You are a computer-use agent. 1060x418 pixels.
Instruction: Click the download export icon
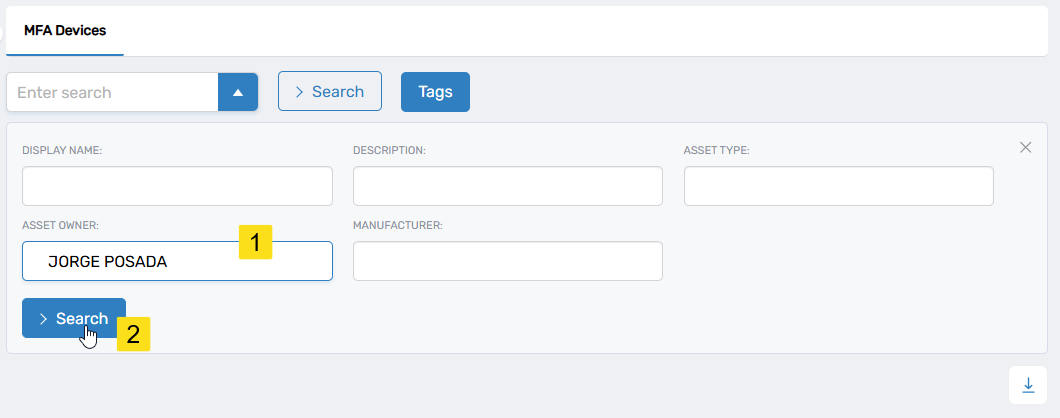coord(1028,385)
